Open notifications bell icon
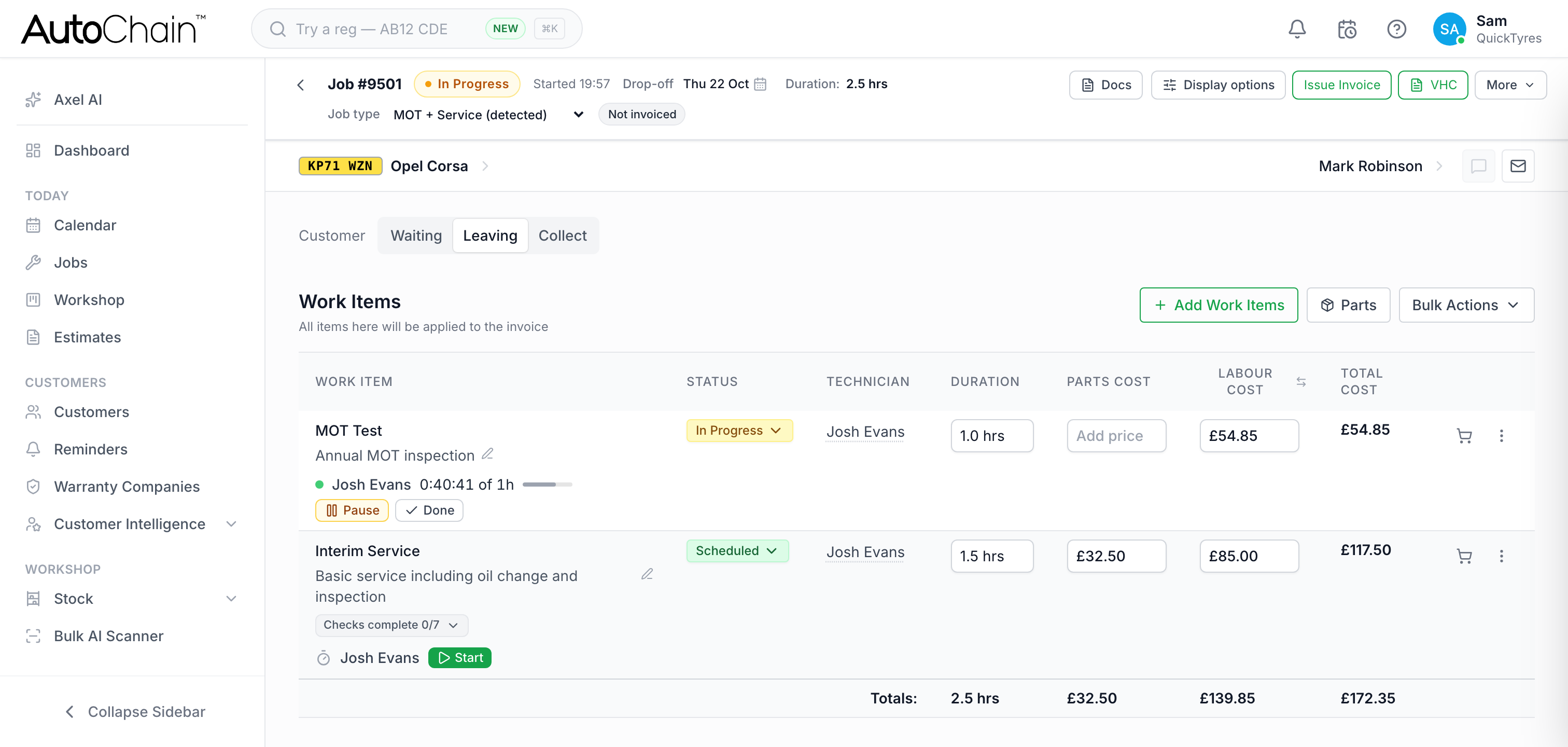Screen dimensions: 1568x747 pos(1297,29)
